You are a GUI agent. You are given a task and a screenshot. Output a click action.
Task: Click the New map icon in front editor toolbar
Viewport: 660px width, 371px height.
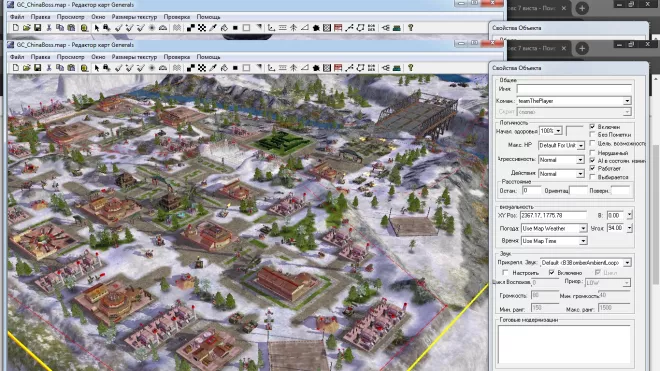(16, 68)
